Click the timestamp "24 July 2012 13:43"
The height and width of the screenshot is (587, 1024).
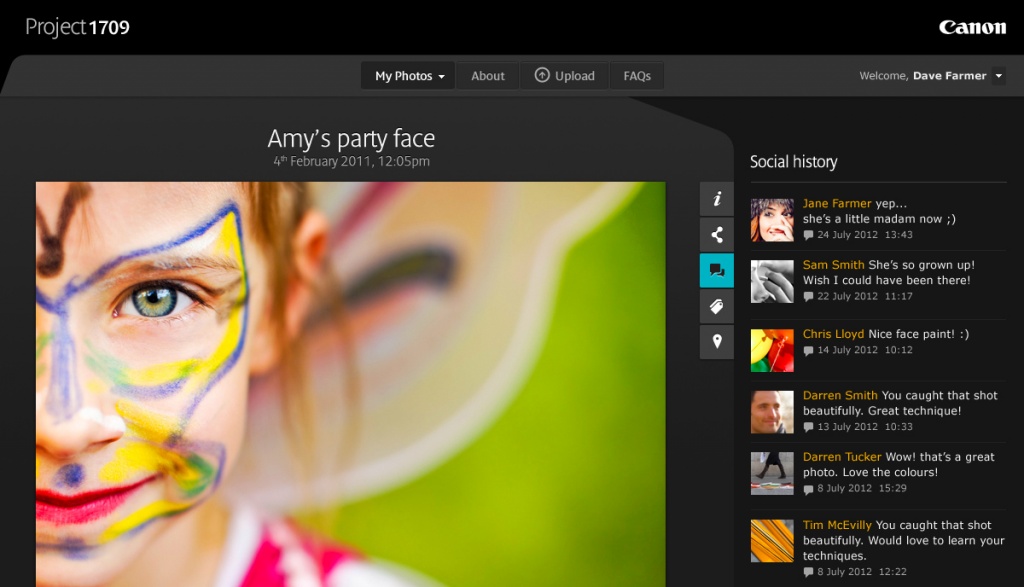865,235
